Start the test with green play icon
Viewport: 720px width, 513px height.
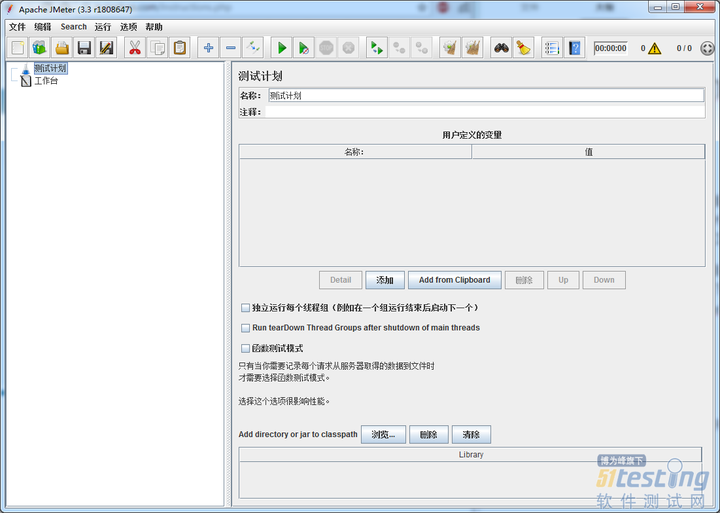tap(281, 48)
